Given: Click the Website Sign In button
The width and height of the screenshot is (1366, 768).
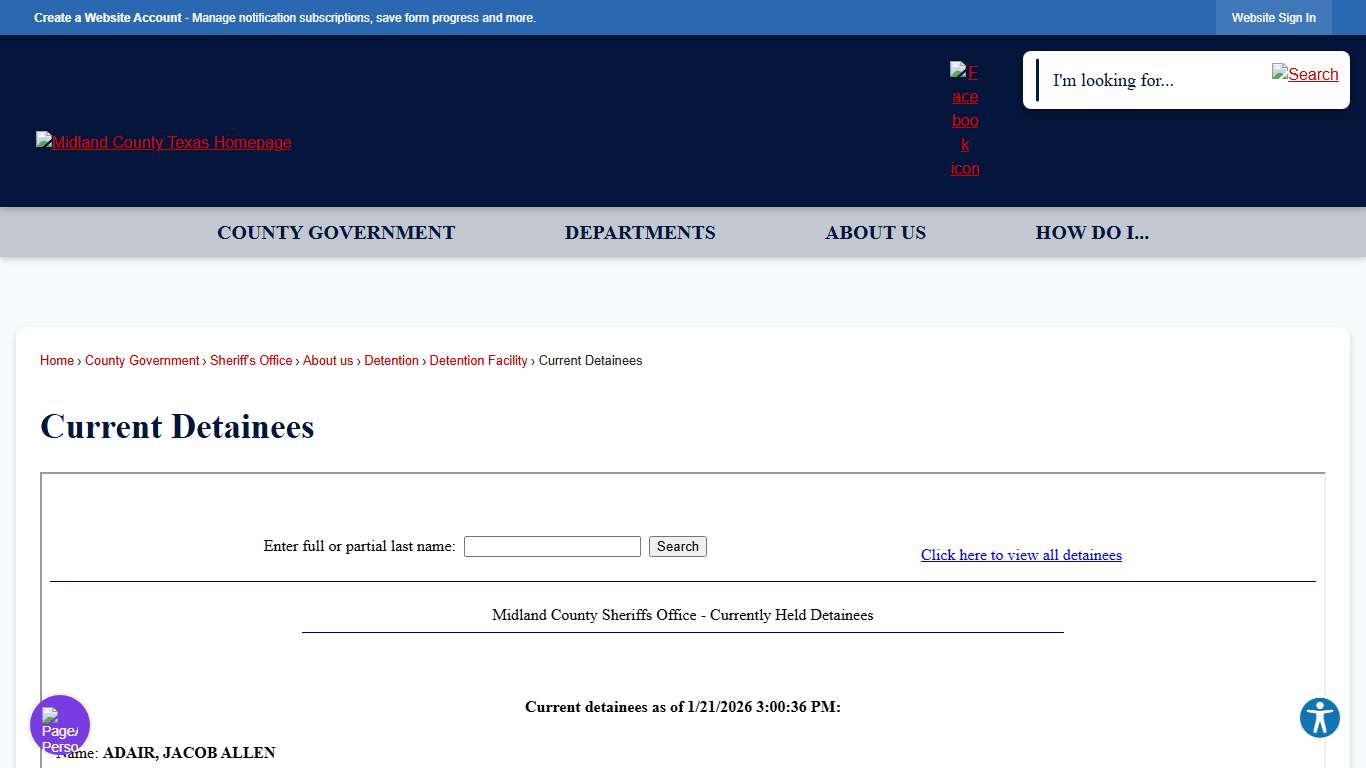Looking at the screenshot, I should click(x=1273, y=17).
